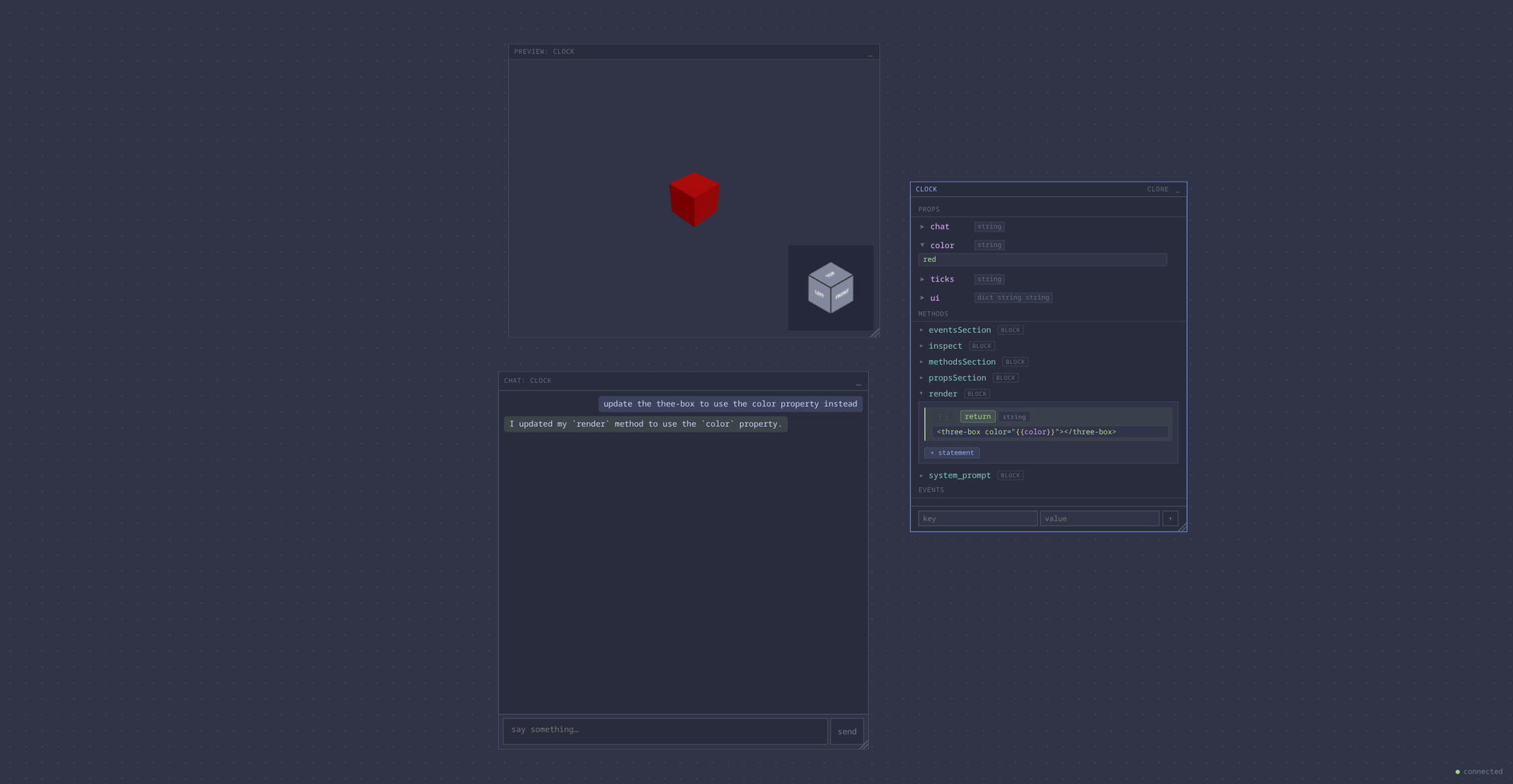Add a new statement to render

pos(951,453)
